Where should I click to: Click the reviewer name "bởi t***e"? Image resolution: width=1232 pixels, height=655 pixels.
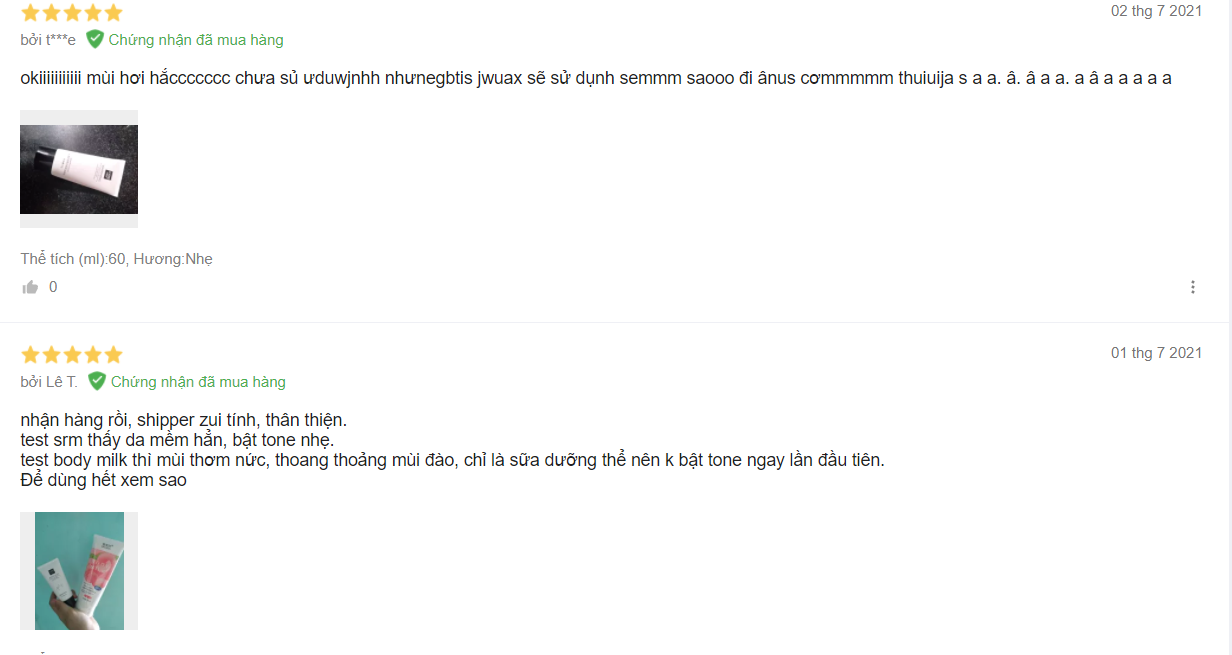tap(48, 40)
